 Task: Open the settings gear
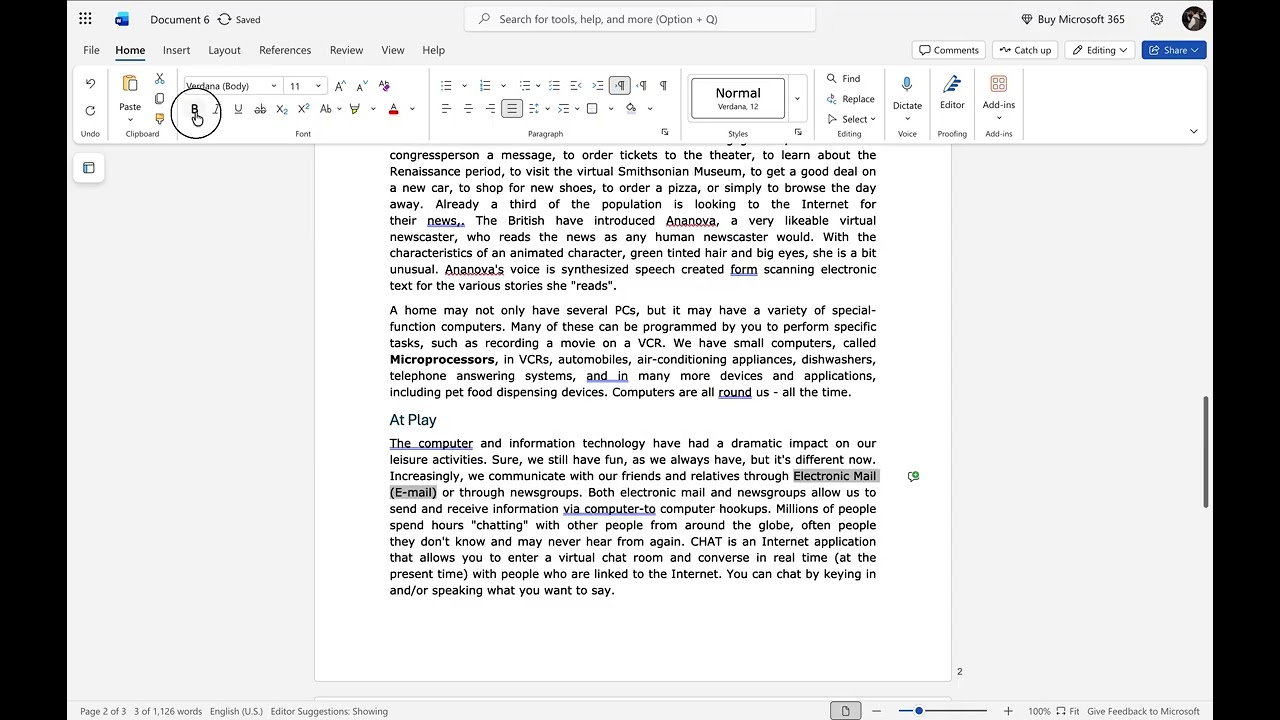pyautogui.click(x=1157, y=19)
